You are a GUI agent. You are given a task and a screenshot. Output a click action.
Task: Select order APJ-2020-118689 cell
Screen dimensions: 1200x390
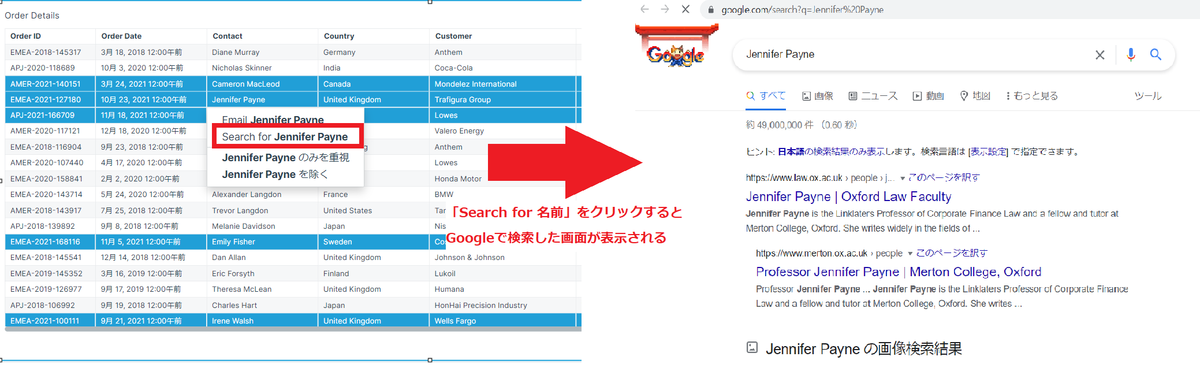pyautogui.click(x=50, y=68)
